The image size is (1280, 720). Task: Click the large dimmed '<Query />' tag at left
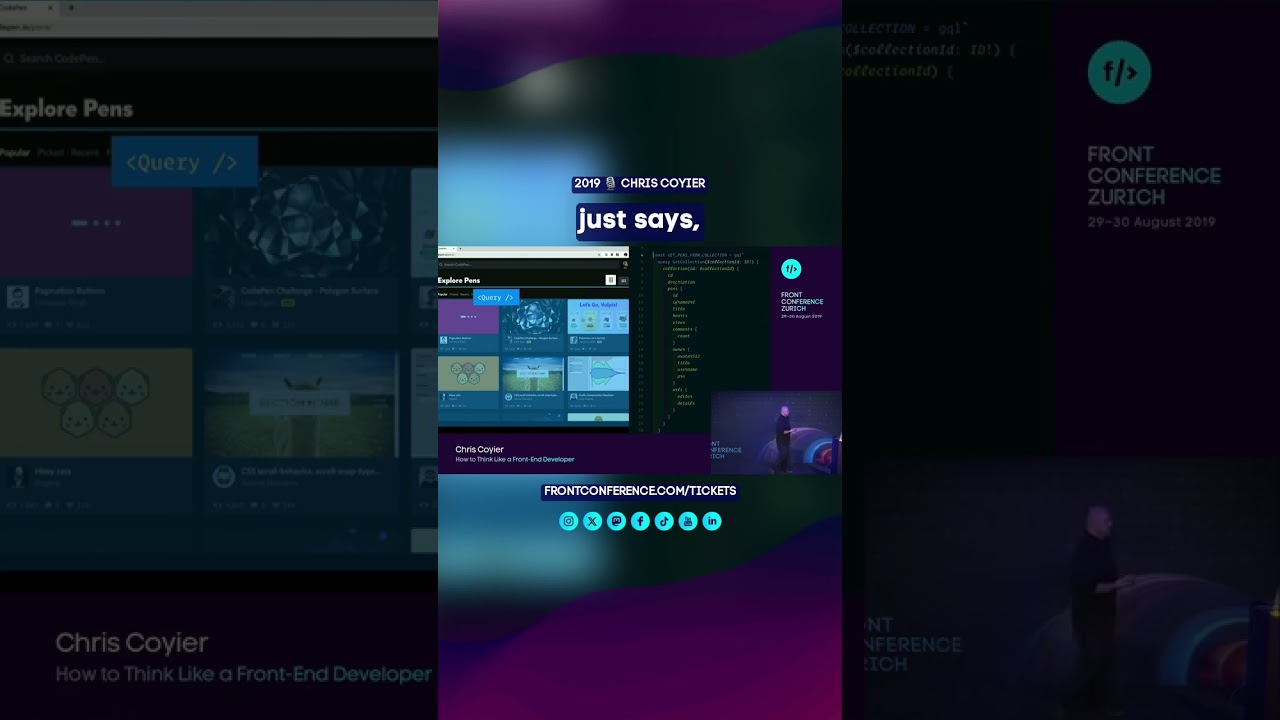coord(184,162)
